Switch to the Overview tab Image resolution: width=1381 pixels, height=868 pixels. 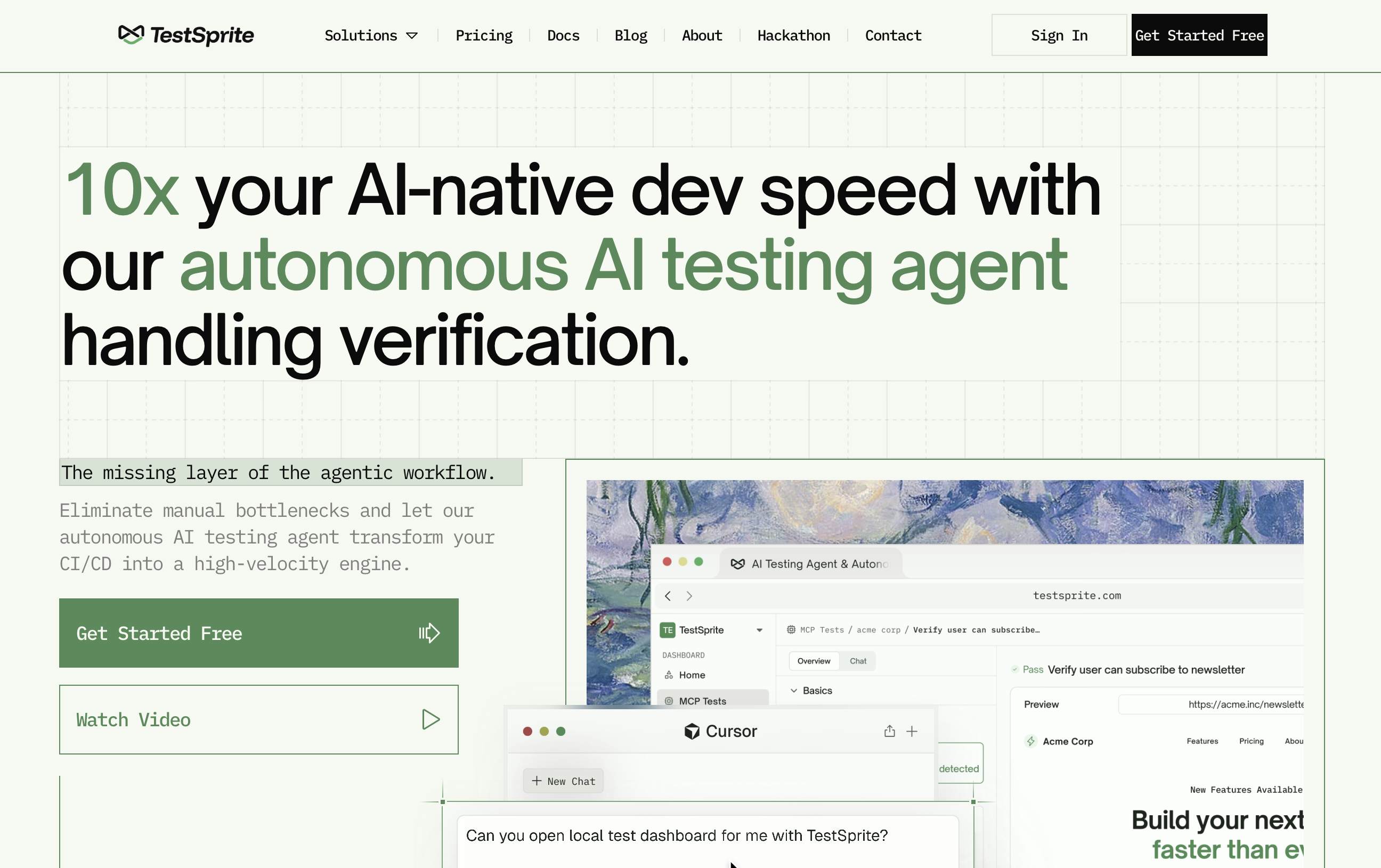(x=814, y=661)
